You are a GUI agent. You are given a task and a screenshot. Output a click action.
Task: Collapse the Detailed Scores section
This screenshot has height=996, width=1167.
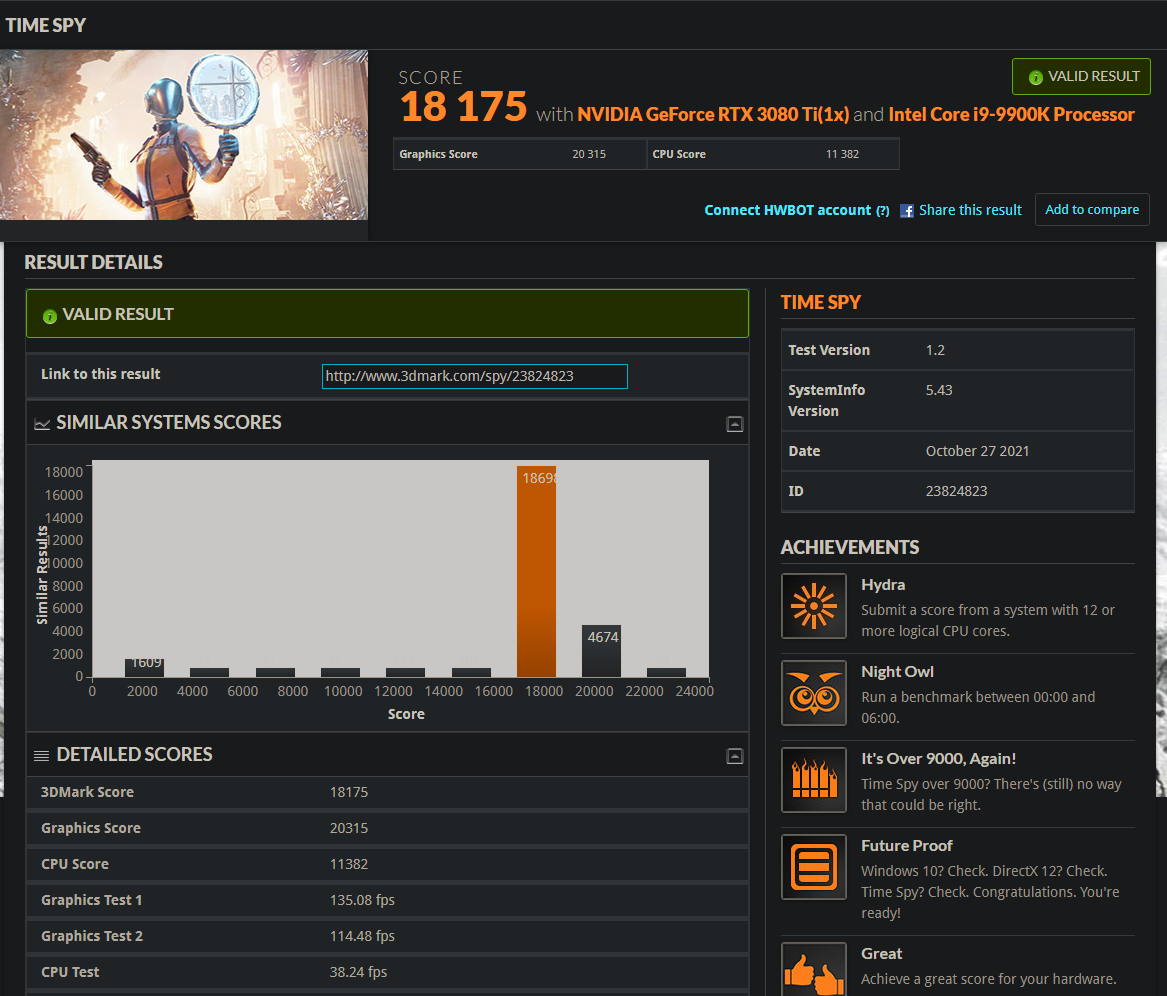(x=735, y=756)
